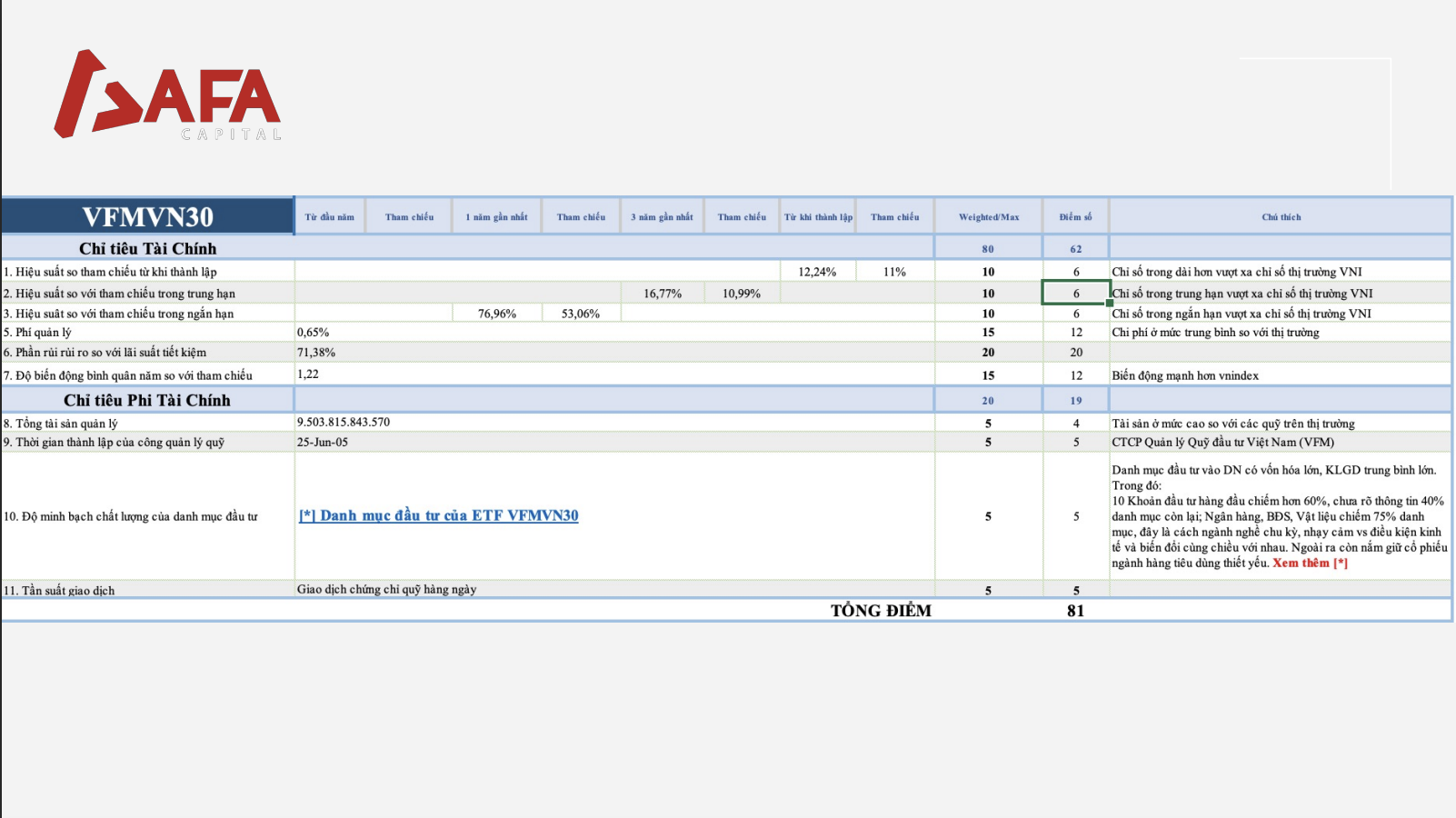Select the cell with value 12,24%
1456x818 pixels.
pyautogui.click(x=817, y=272)
